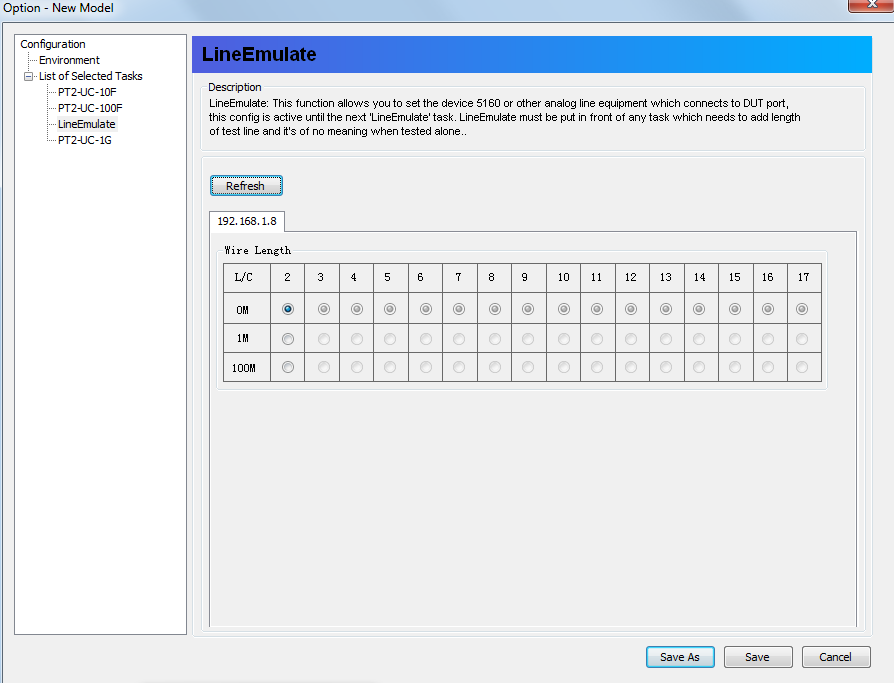Select 0M wire length for port 2
Image resolution: width=894 pixels, height=683 pixels.
point(288,309)
